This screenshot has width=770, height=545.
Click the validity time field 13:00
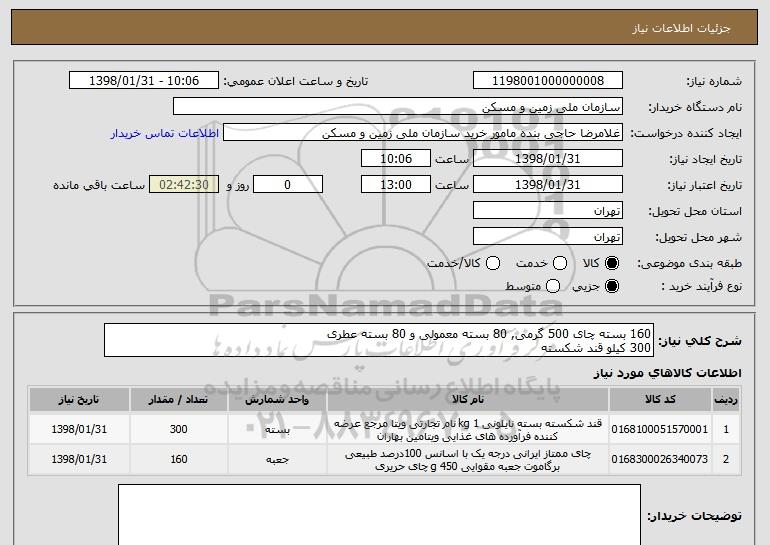coord(396,185)
